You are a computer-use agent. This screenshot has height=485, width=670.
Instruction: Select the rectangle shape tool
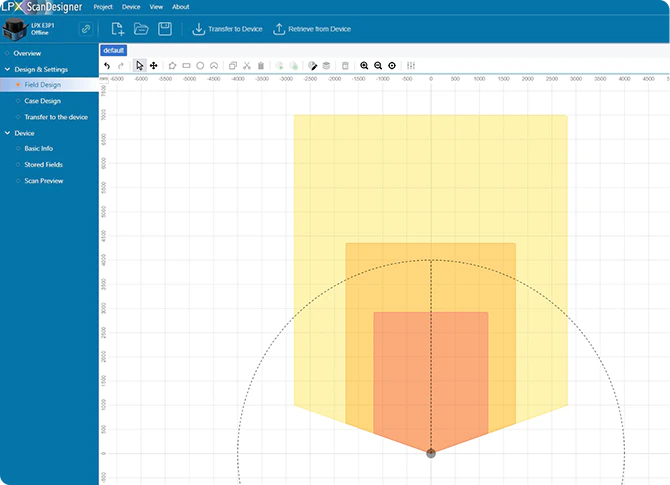(x=186, y=65)
